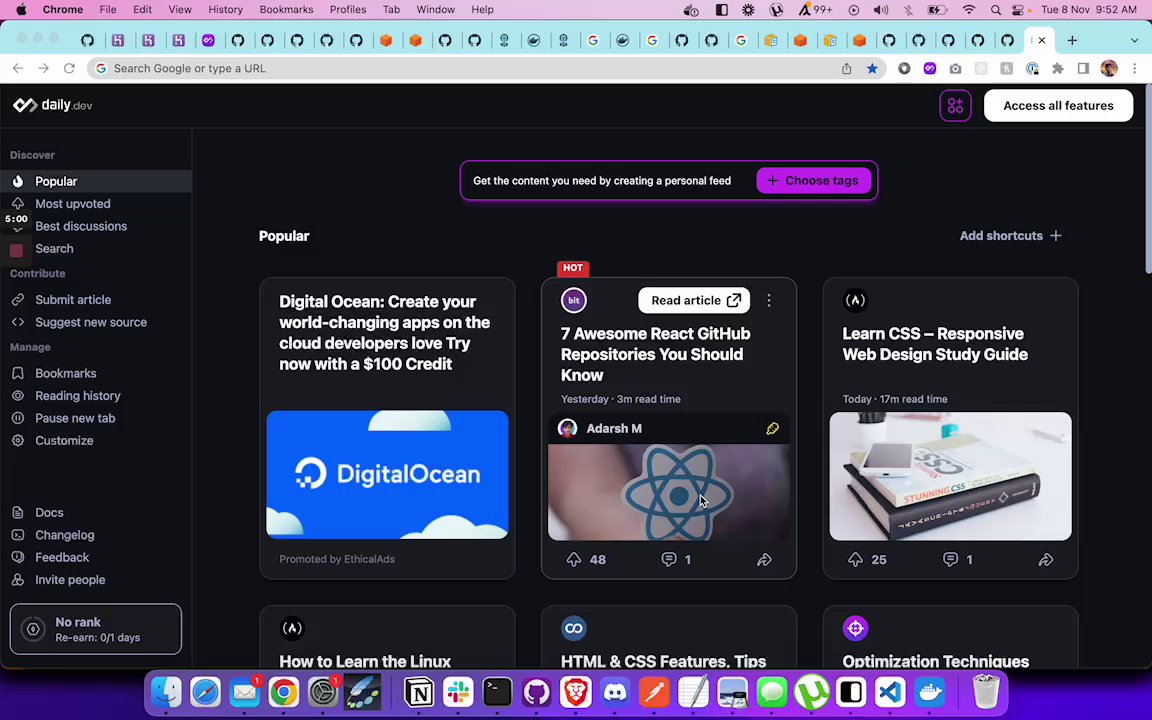The image size is (1152, 720).
Task: Open source icon on Optimization Techniques card
Action: click(855, 628)
